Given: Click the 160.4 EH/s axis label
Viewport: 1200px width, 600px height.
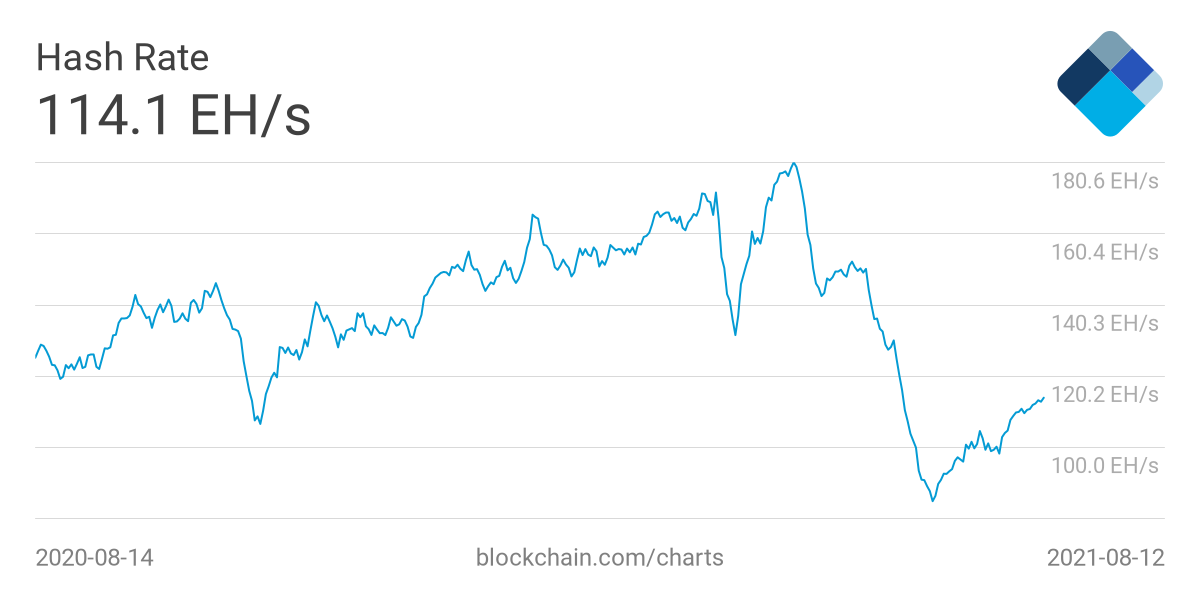Looking at the screenshot, I should [1104, 252].
